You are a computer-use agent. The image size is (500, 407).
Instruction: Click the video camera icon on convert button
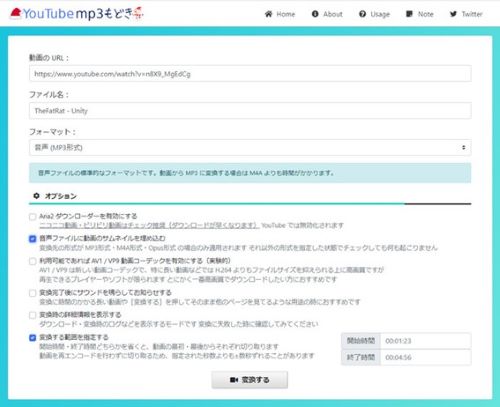[234, 380]
